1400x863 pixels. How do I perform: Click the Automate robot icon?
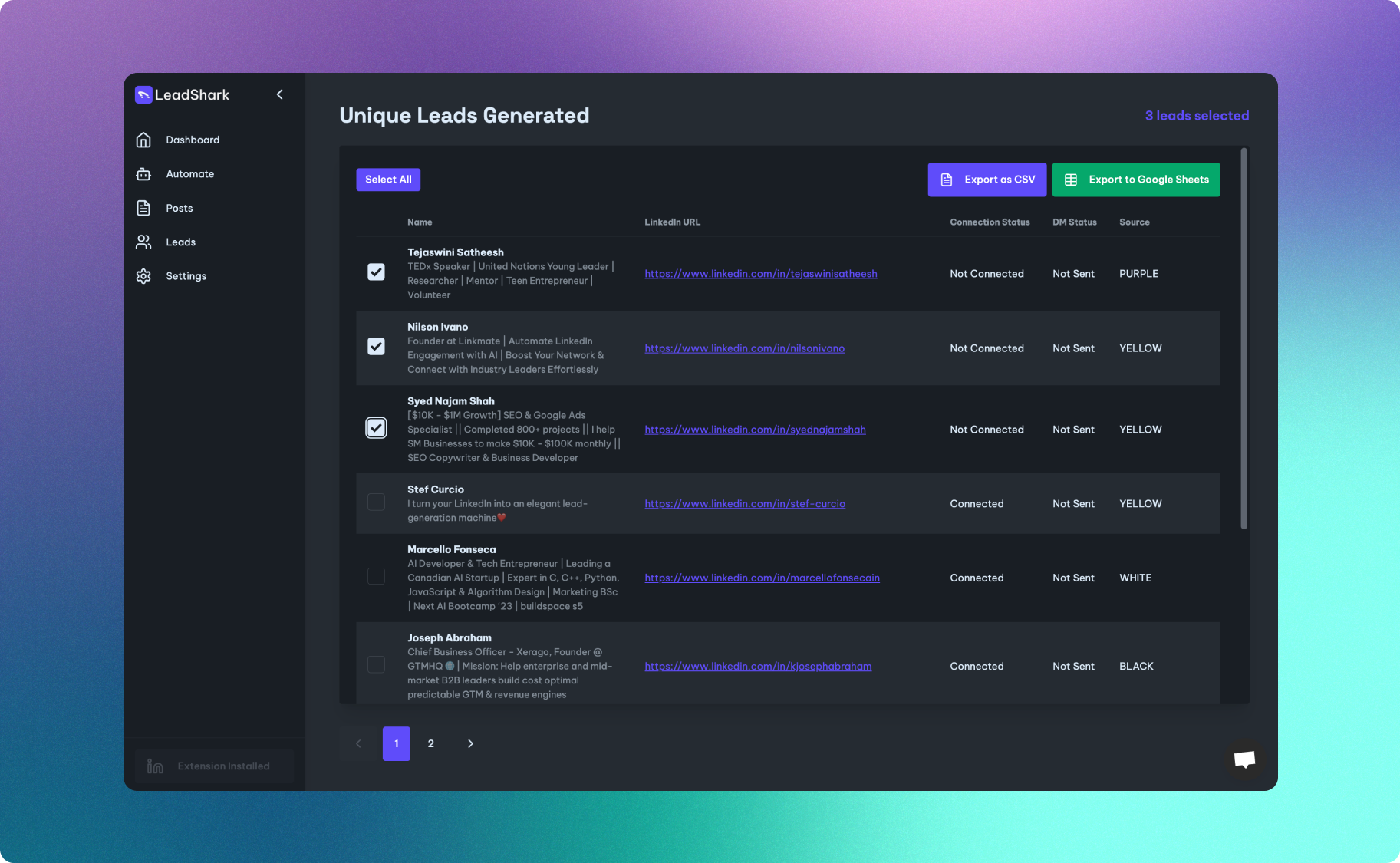pos(143,174)
